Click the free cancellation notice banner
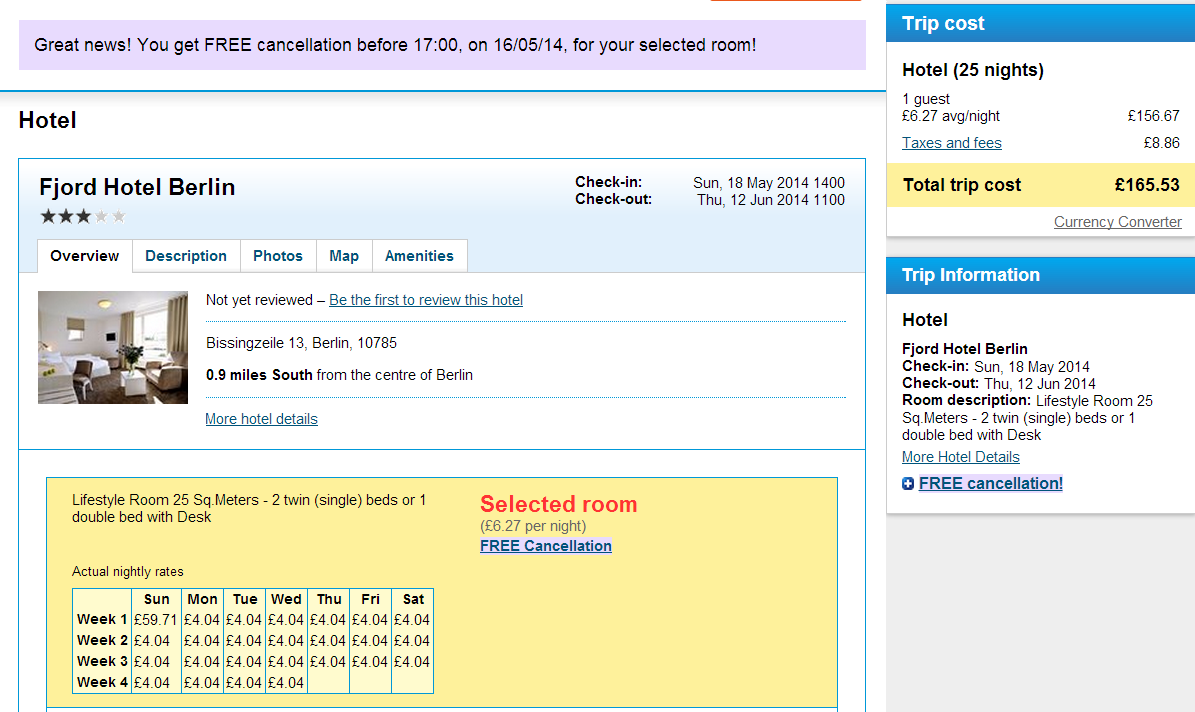The image size is (1195, 712). [x=442, y=45]
